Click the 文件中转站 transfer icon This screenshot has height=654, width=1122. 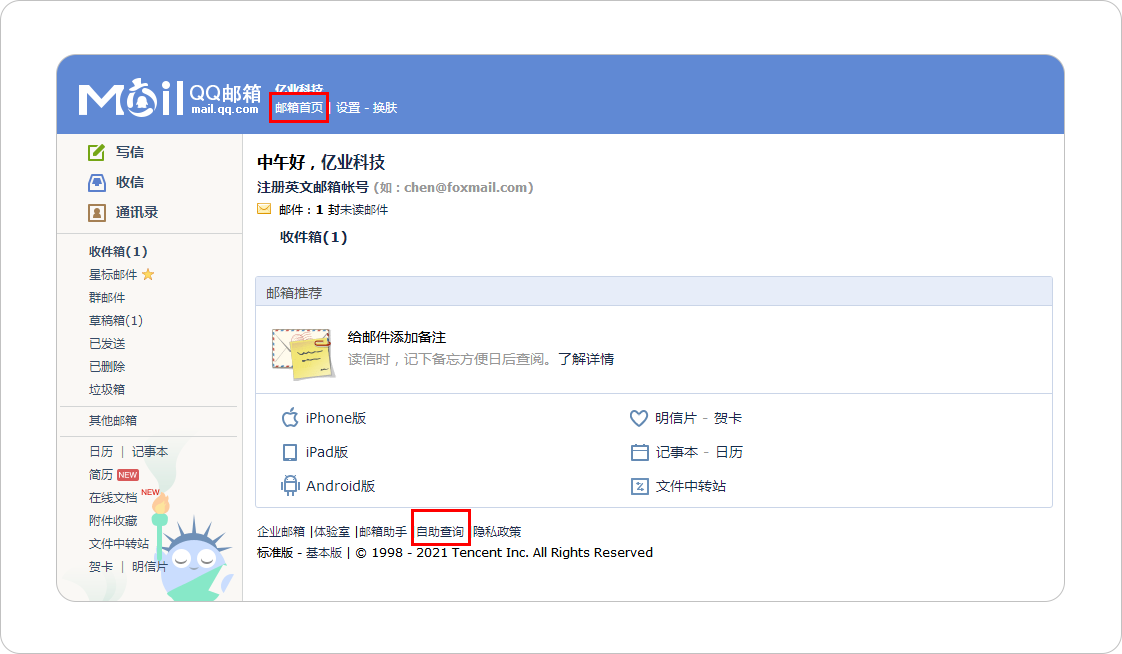[x=640, y=487]
